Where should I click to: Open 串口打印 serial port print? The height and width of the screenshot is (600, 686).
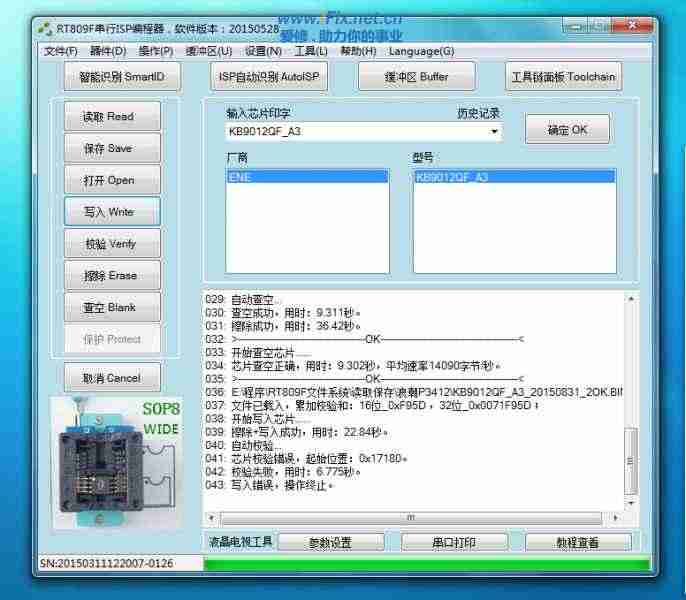[454, 543]
